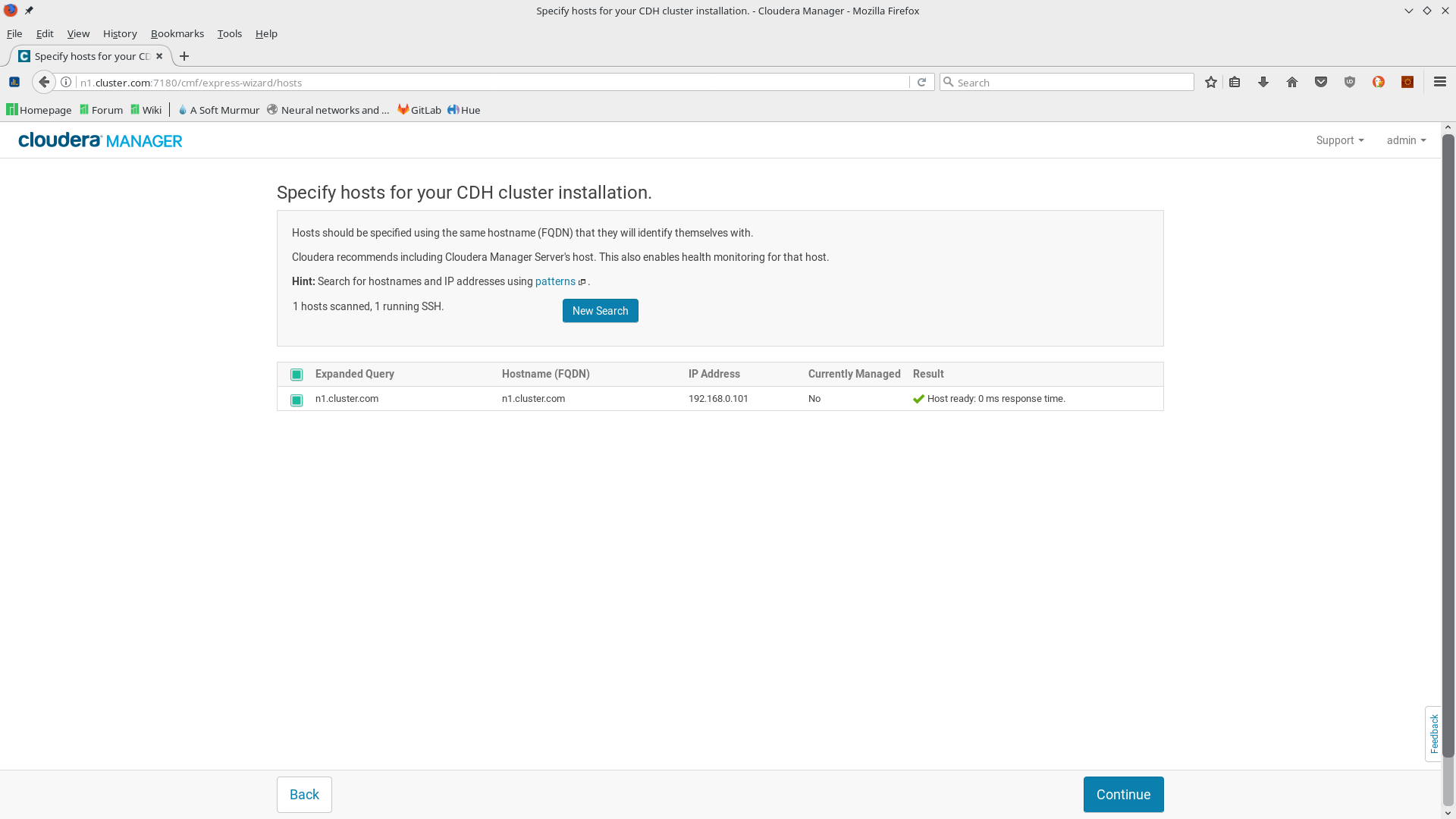Click the green check mark next to Host ready
This screenshot has width=1456, height=819.
(918, 399)
